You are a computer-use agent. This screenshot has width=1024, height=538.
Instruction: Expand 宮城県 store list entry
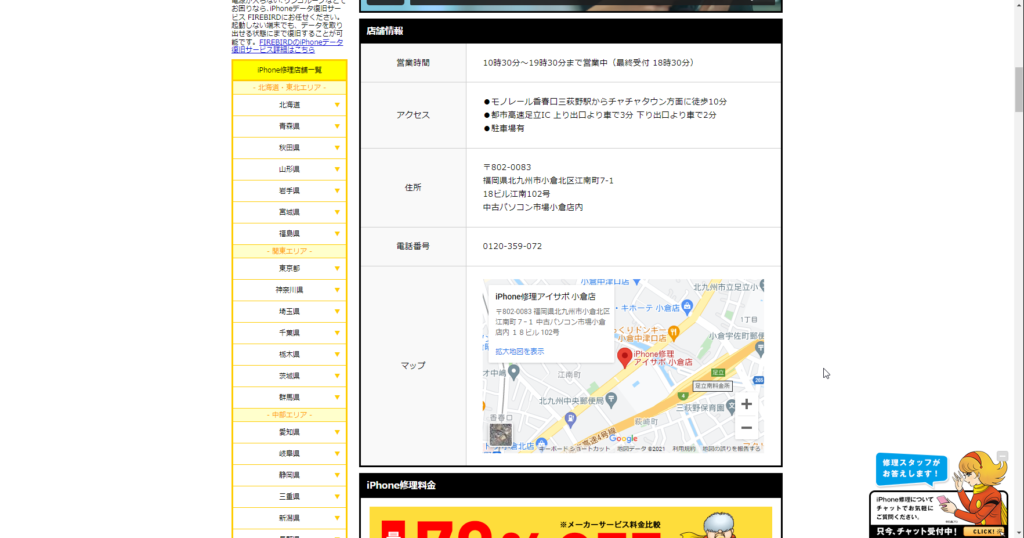[289, 212]
